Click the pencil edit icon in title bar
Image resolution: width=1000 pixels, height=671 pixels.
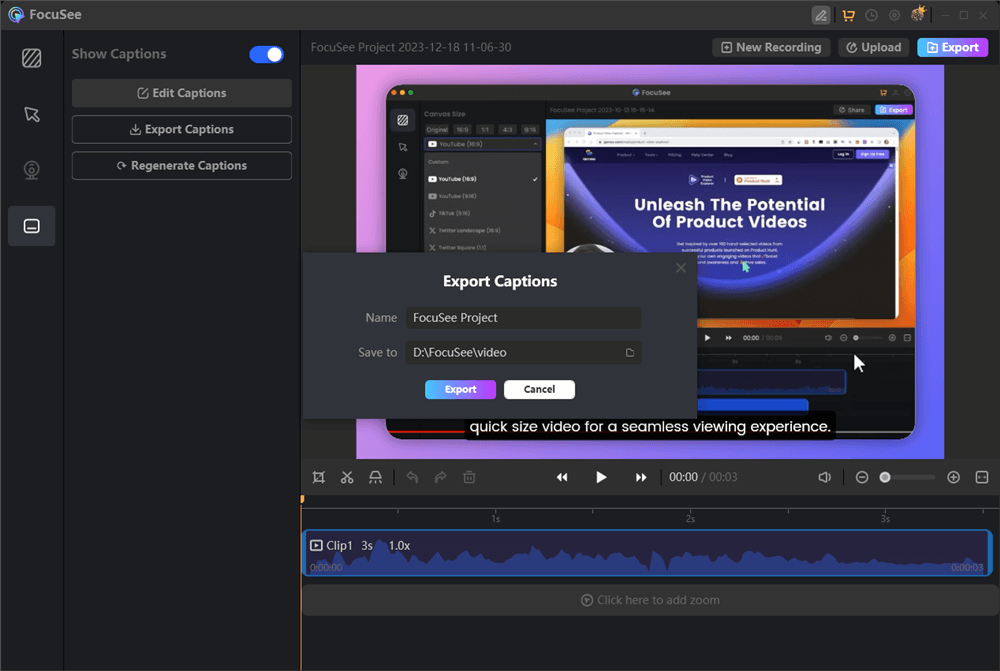pos(821,15)
